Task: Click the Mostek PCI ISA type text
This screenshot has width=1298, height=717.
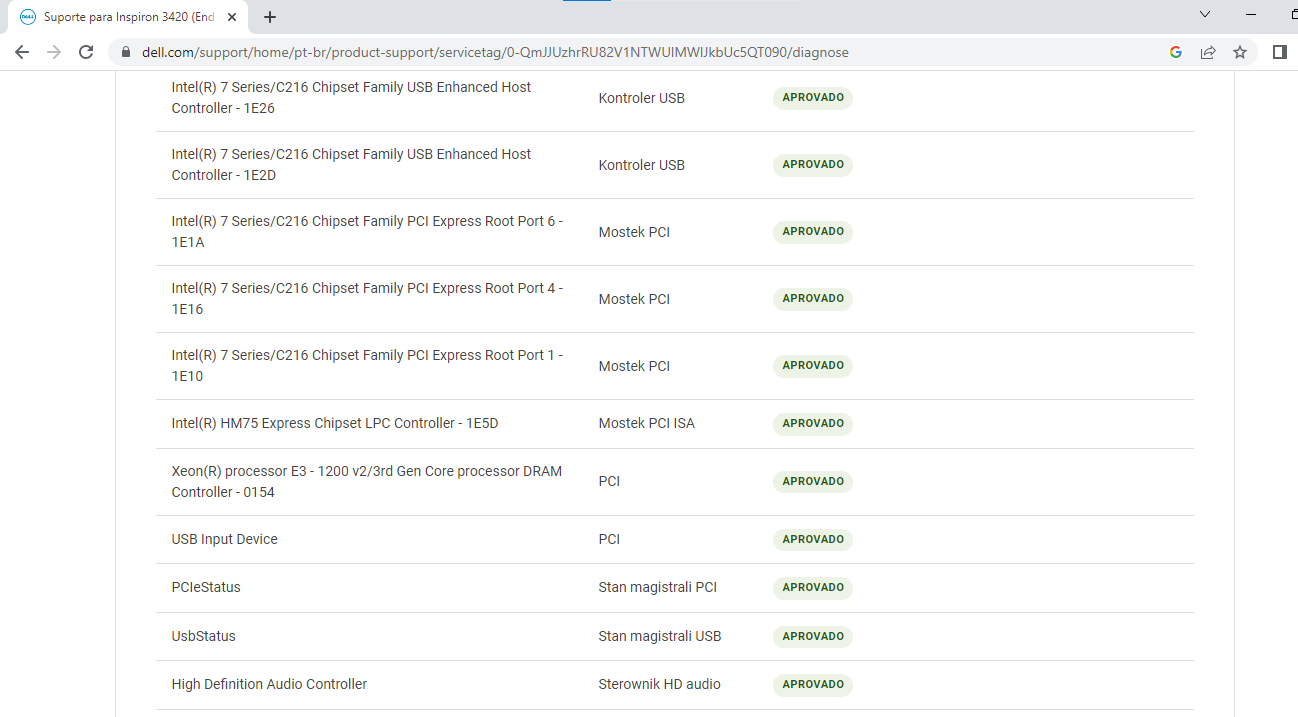Action: tap(647, 424)
